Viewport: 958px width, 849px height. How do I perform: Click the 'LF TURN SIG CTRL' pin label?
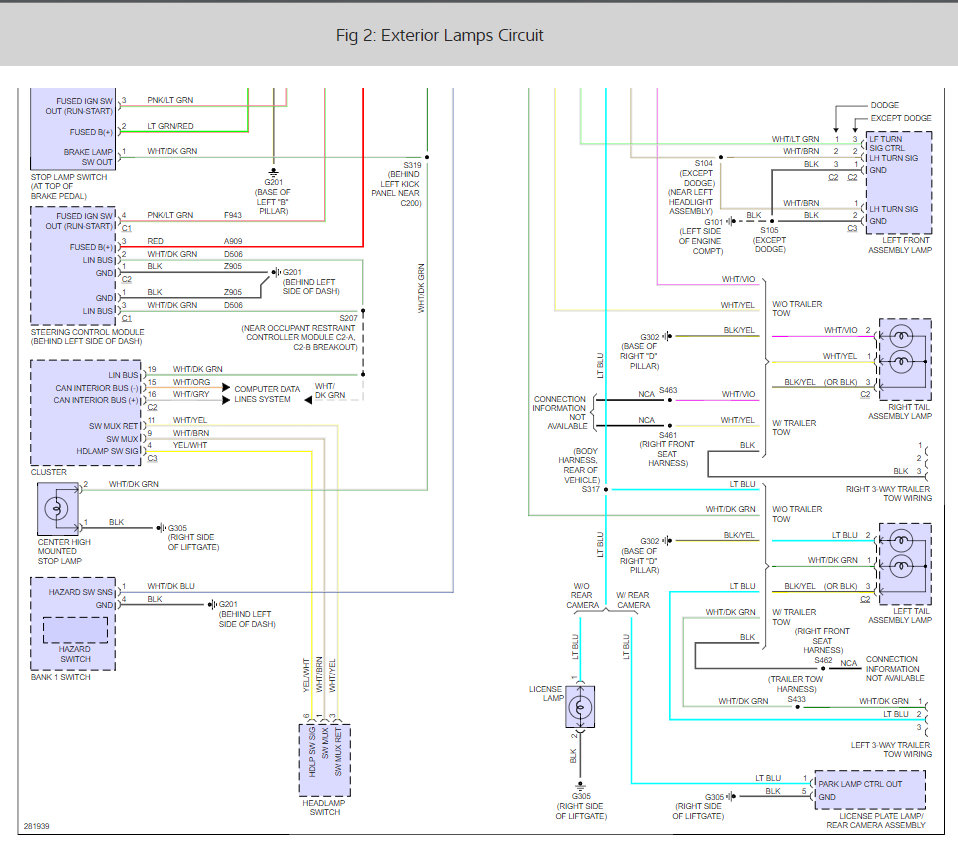pos(887,144)
